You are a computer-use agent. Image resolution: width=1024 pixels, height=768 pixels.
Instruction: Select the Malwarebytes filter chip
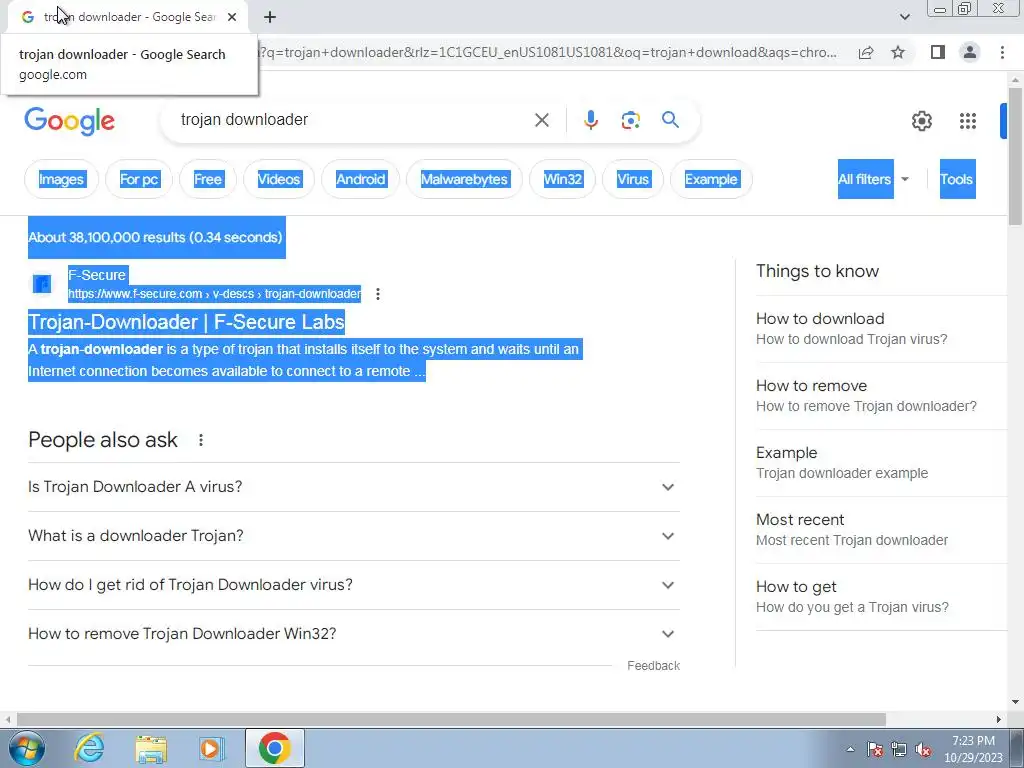pos(464,179)
